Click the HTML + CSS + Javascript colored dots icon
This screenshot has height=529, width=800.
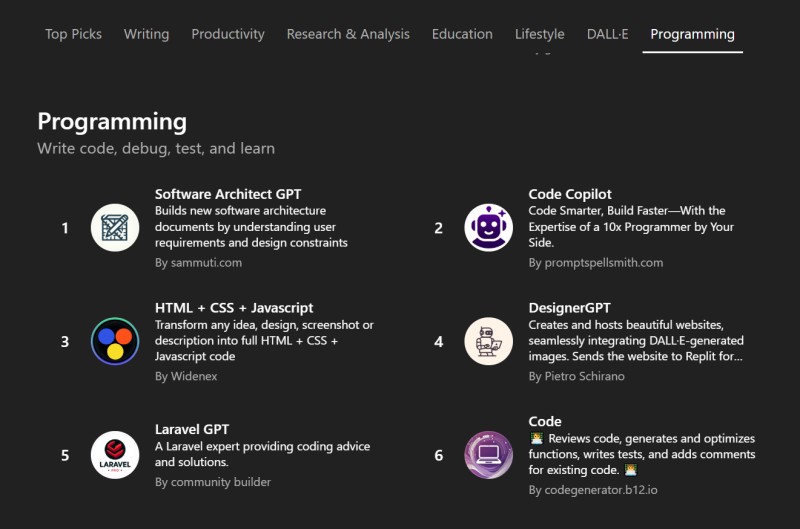[115, 341]
